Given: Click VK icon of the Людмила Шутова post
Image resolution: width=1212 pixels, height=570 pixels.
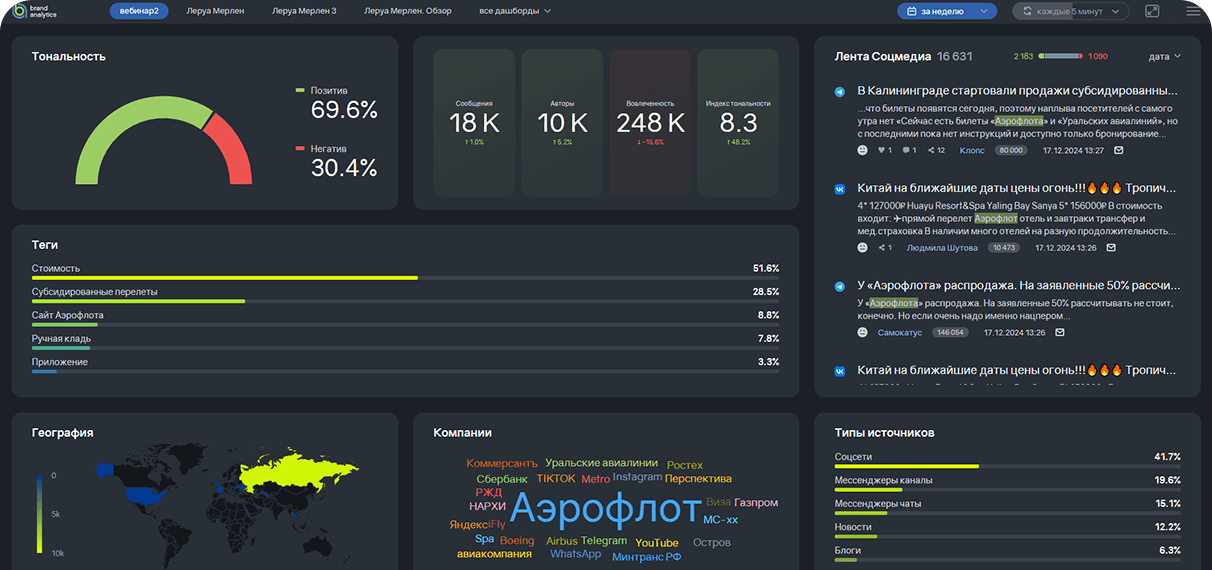Looking at the screenshot, I should pyautogui.click(x=840, y=188).
